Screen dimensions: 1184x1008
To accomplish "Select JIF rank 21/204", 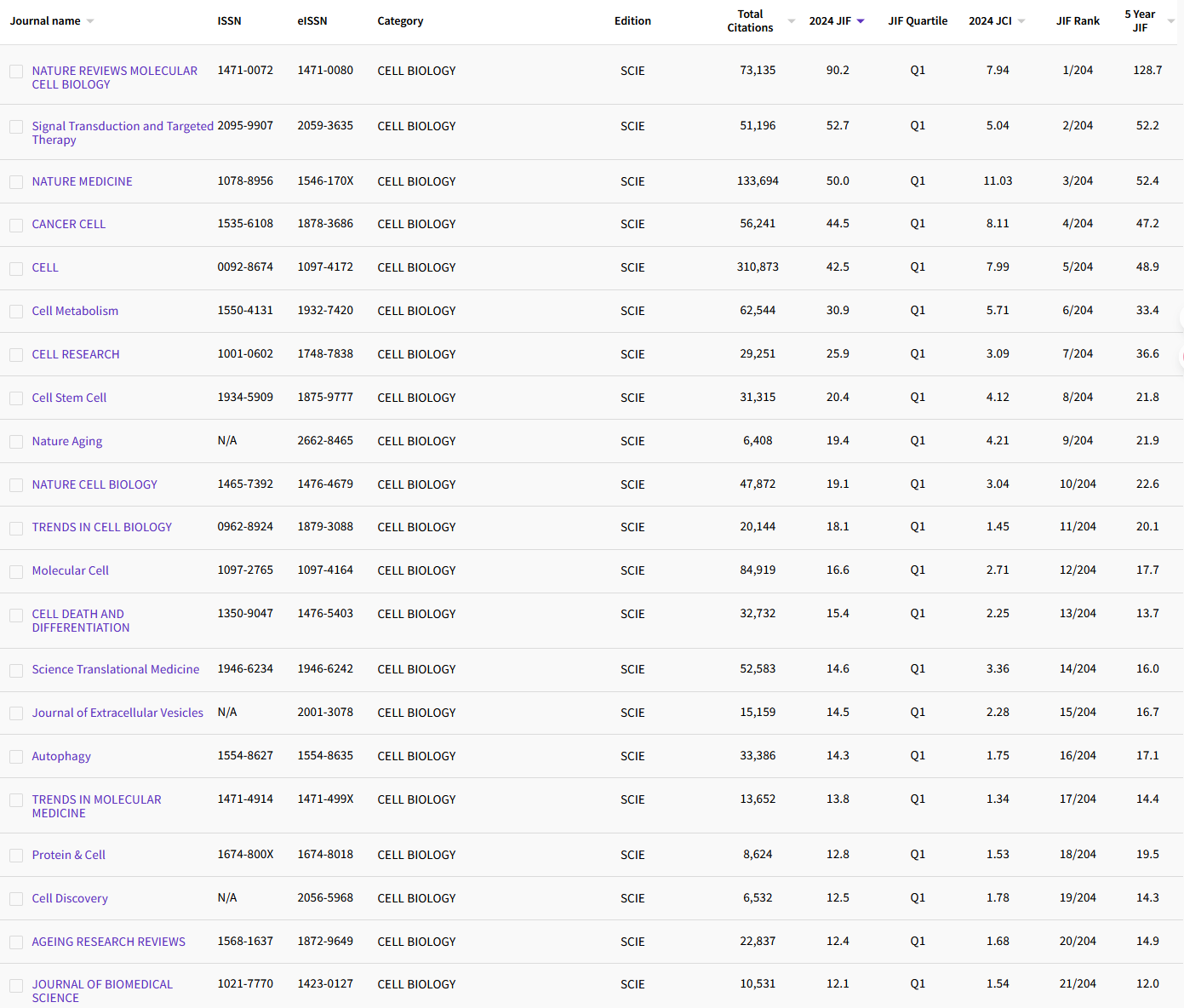I will click(1078, 983).
